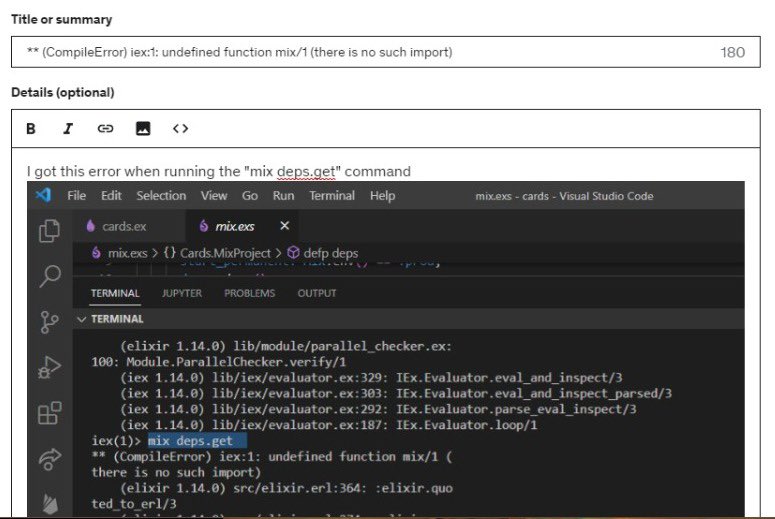Screen dimensions: 775x519
Task: Collapse the TERMINAL section chevron
Action: pyautogui.click(x=82, y=319)
